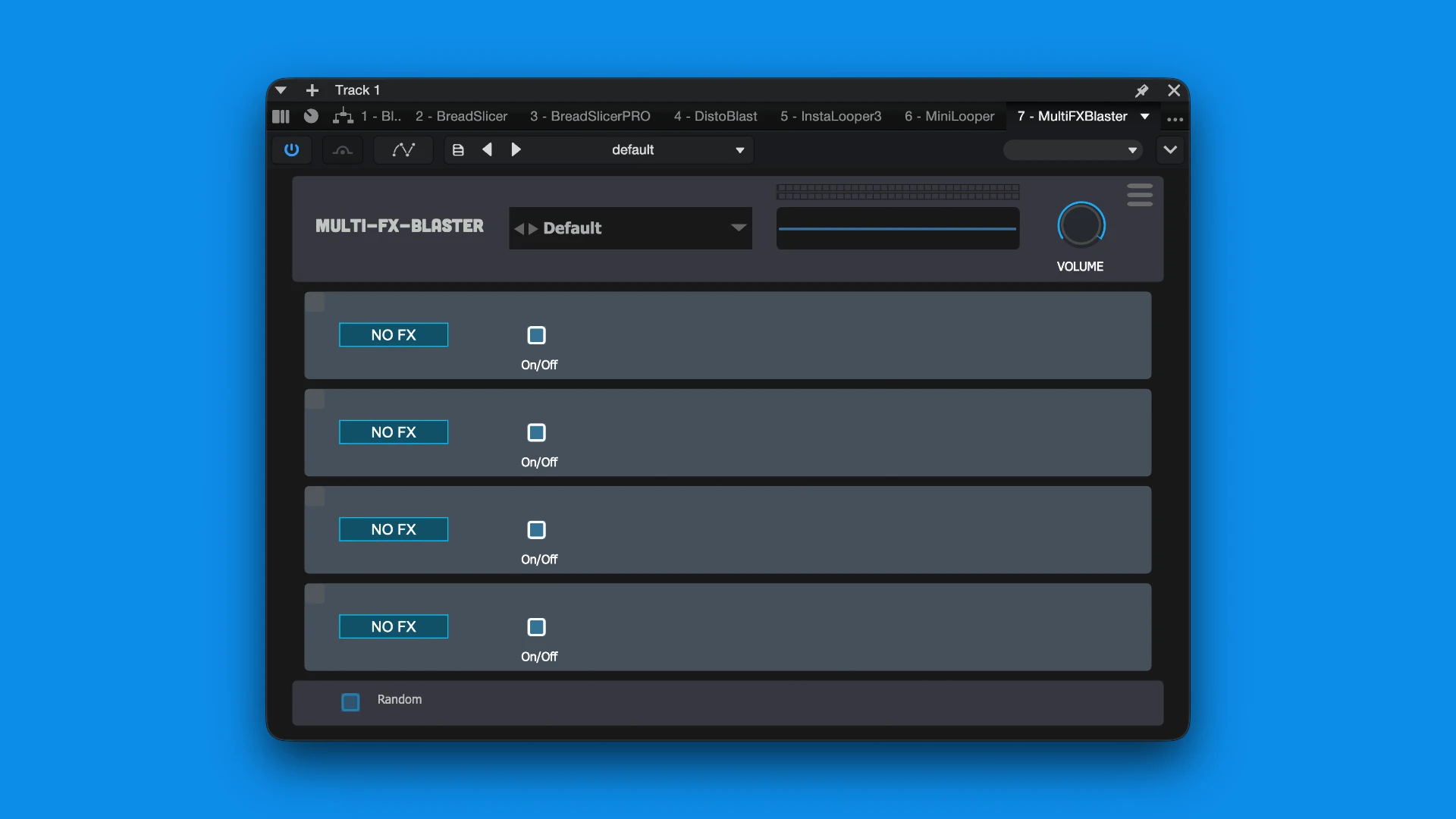The height and width of the screenshot is (819, 1456).
Task: Click NO FX button in fourth slot
Action: click(x=394, y=626)
